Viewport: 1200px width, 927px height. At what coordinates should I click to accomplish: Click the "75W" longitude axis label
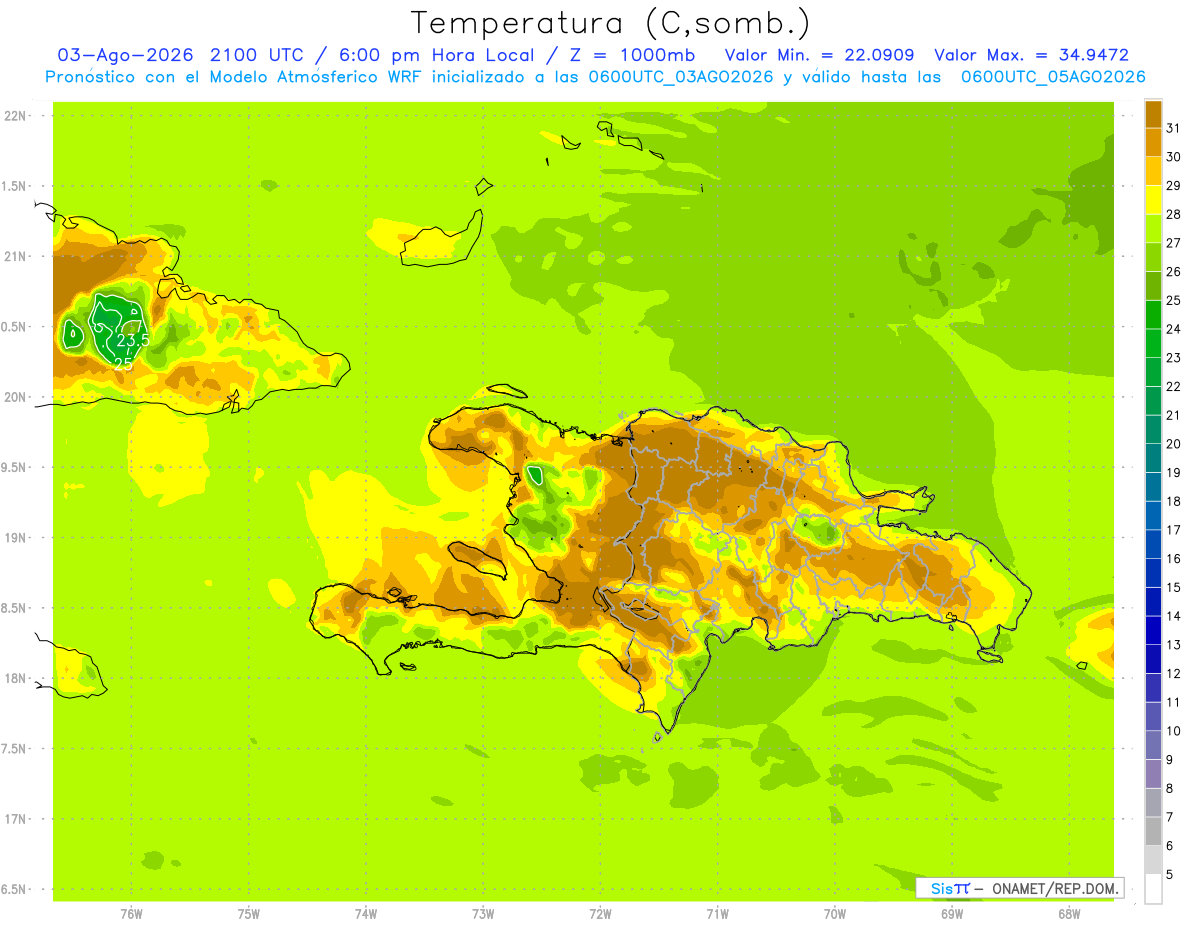[x=249, y=914]
